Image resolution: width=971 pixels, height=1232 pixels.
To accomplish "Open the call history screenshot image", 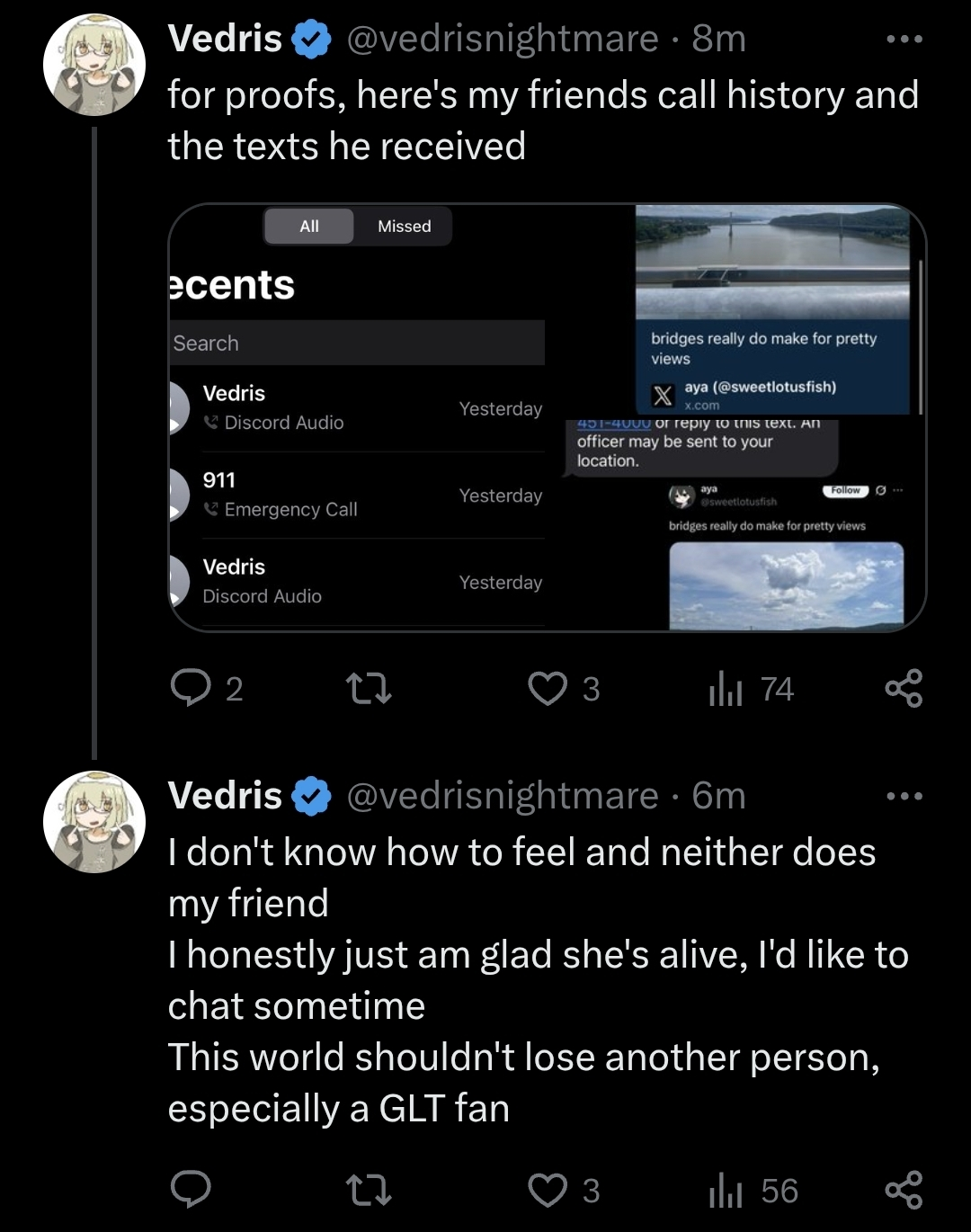I will (360, 418).
